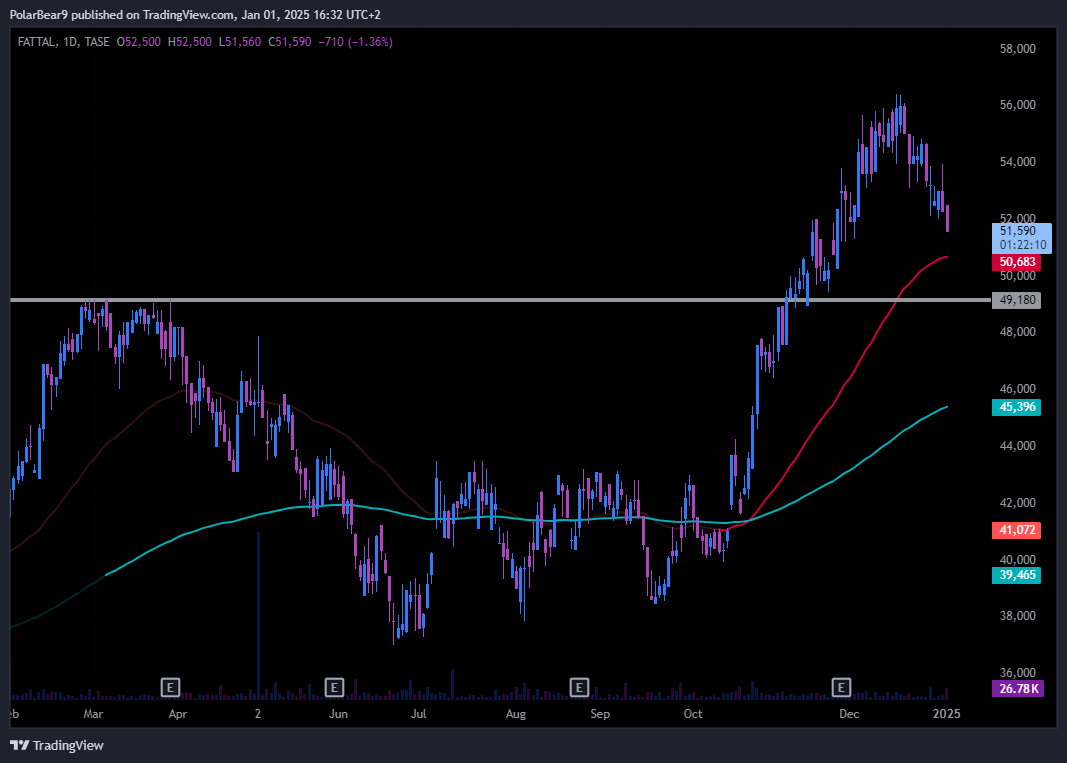Open the earnings marker just before Jun
1067x763 pixels.
(334, 687)
